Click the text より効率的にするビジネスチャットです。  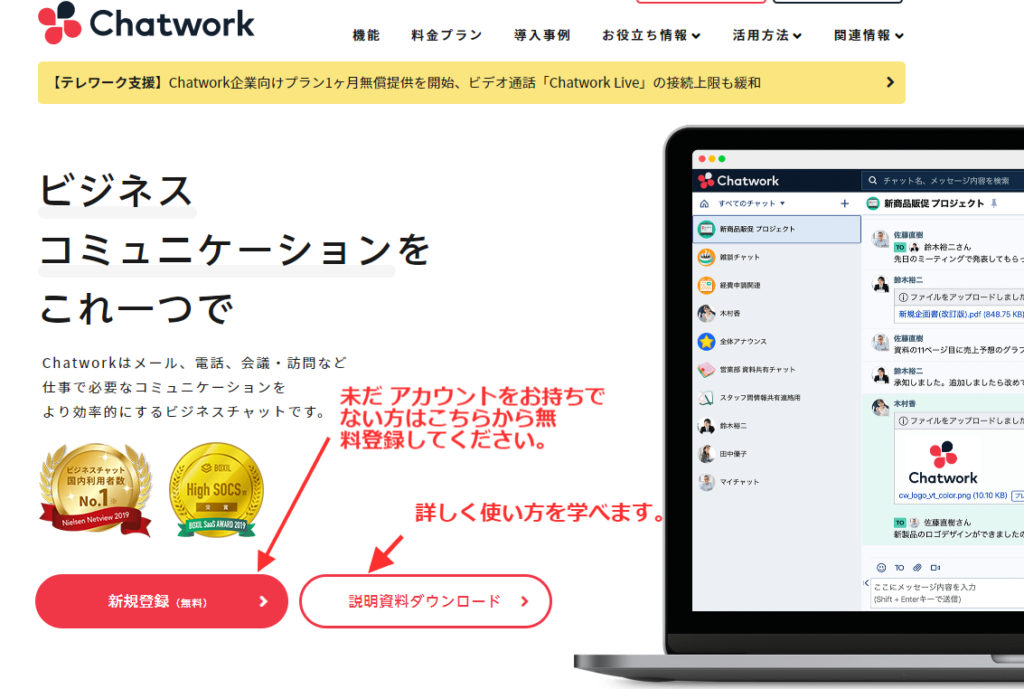185,412
